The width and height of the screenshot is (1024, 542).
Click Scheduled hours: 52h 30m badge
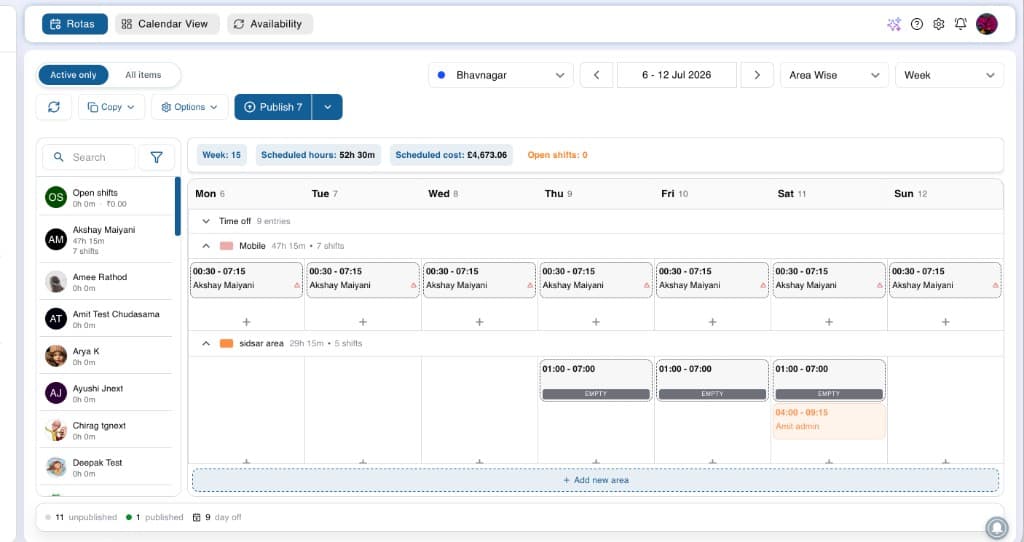click(x=318, y=155)
